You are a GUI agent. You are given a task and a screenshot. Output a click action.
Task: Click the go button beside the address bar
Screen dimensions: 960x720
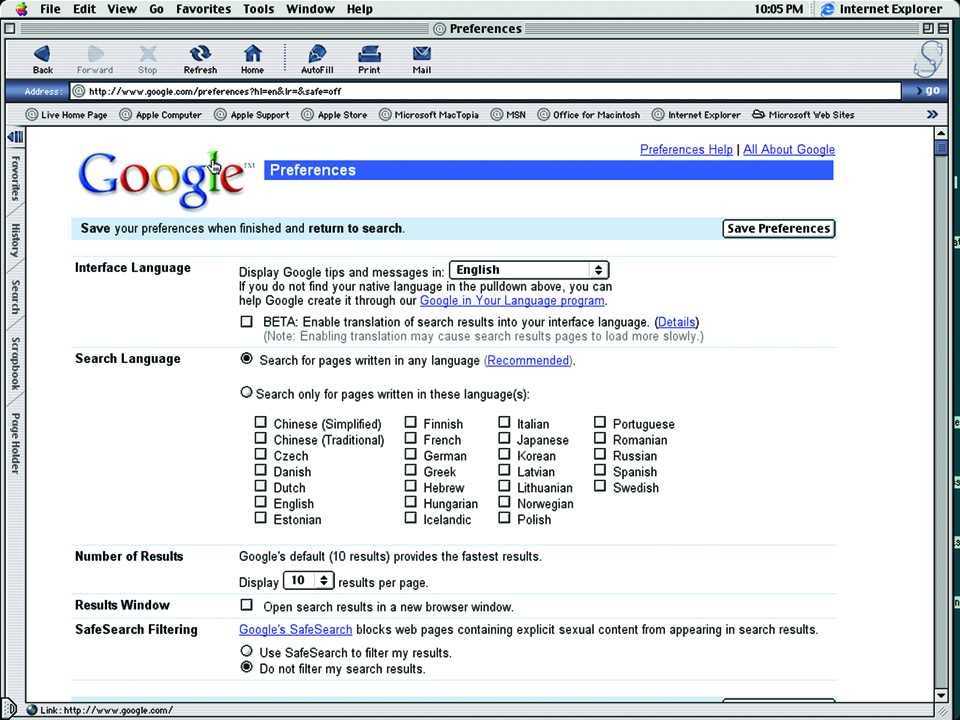928,91
